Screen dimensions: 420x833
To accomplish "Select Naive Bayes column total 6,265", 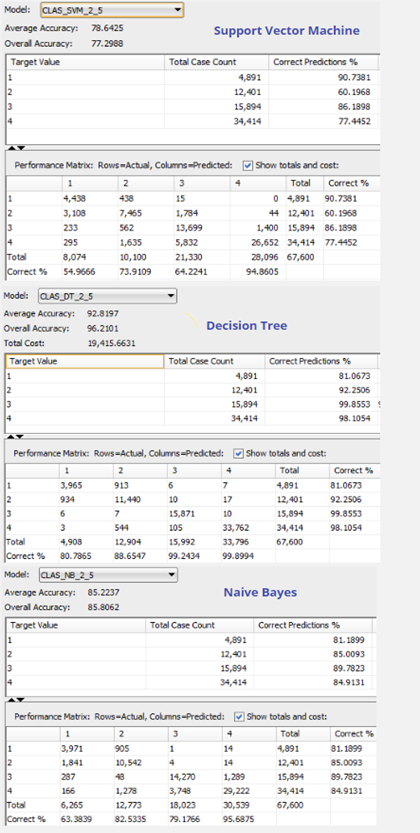I will click(73, 805).
